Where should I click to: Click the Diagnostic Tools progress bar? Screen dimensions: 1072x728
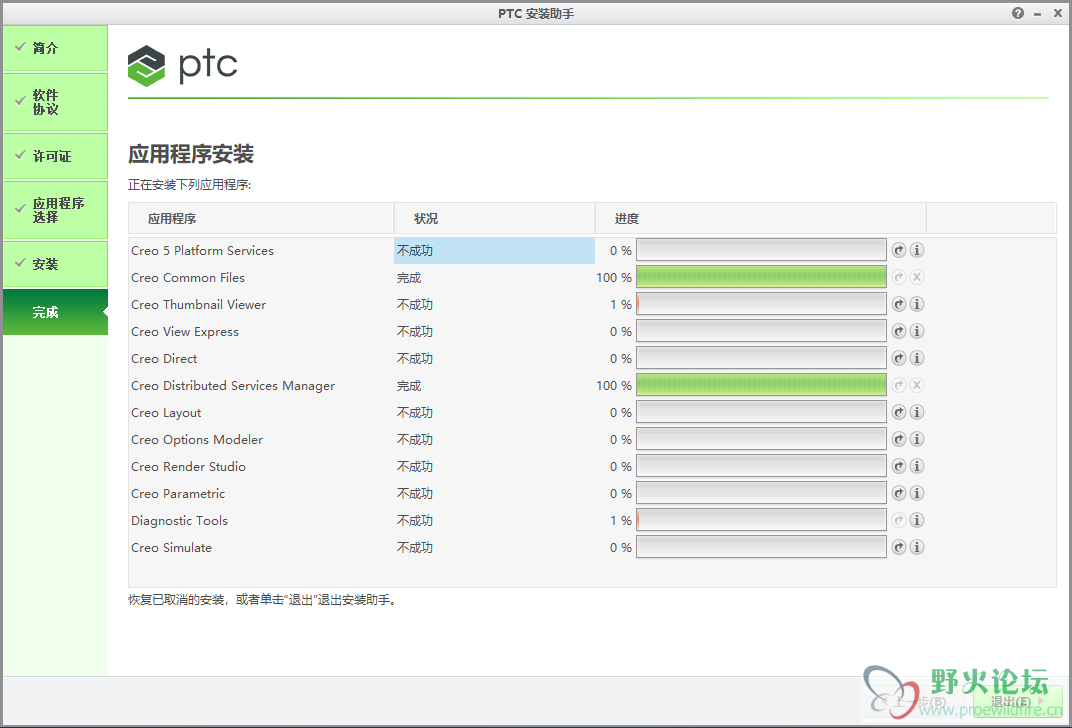[x=762, y=520]
